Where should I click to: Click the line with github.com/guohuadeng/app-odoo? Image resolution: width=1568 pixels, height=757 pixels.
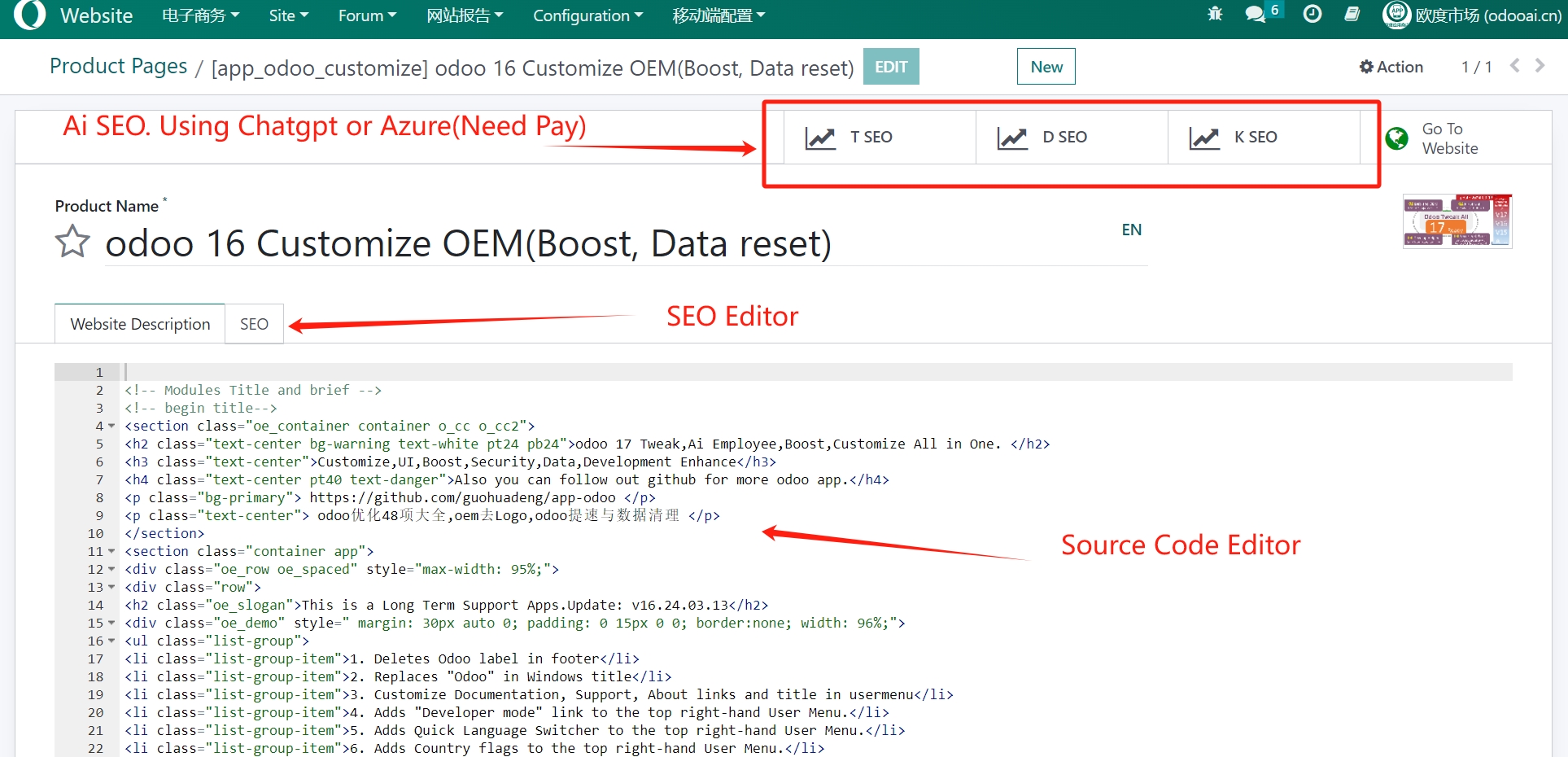[x=390, y=497]
